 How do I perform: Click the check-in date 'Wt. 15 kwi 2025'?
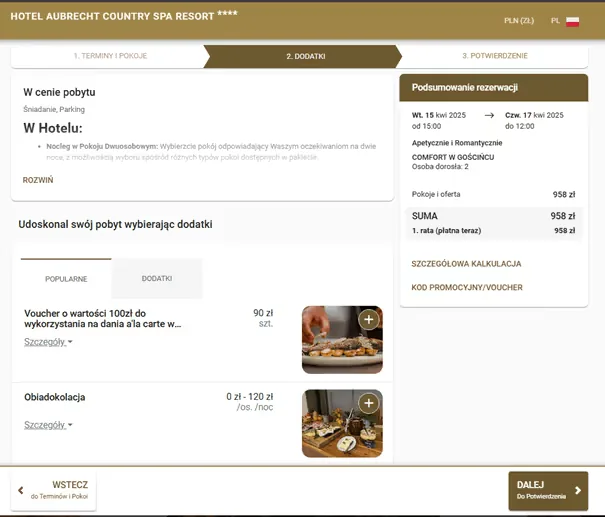click(439, 115)
